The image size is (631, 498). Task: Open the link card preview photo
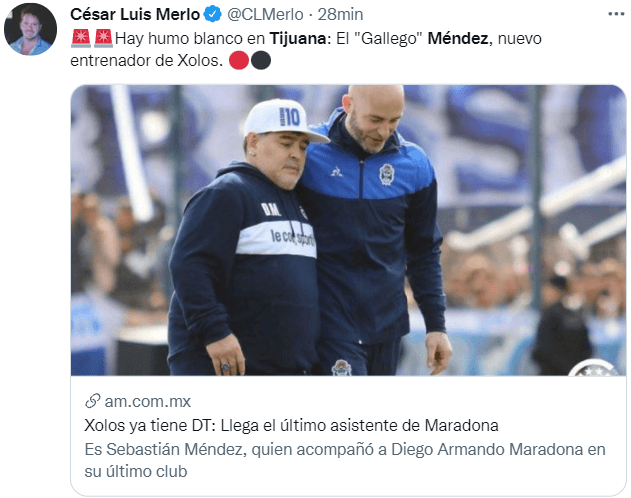click(x=348, y=230)
